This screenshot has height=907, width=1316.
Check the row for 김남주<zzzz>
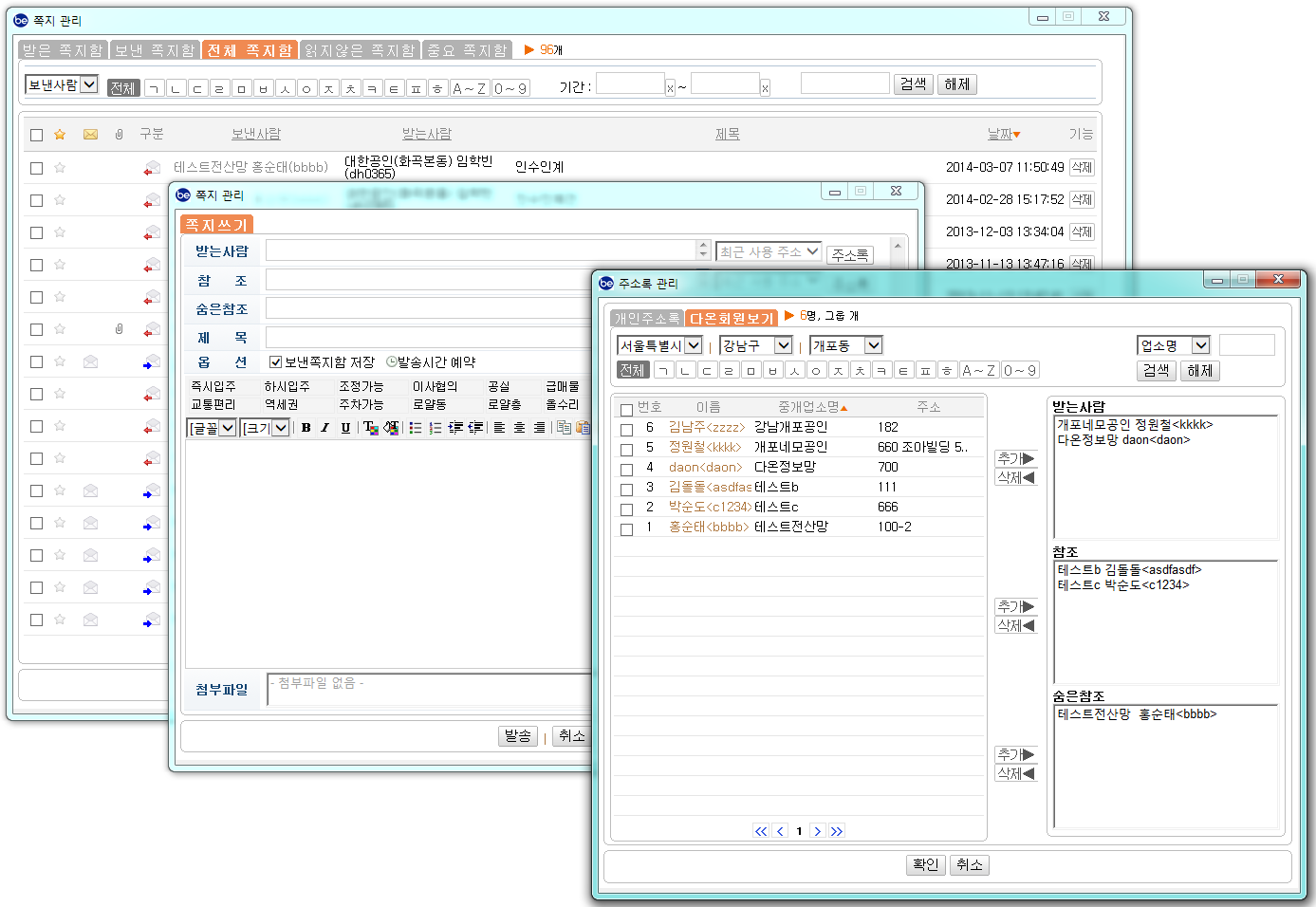click(626, 430)
